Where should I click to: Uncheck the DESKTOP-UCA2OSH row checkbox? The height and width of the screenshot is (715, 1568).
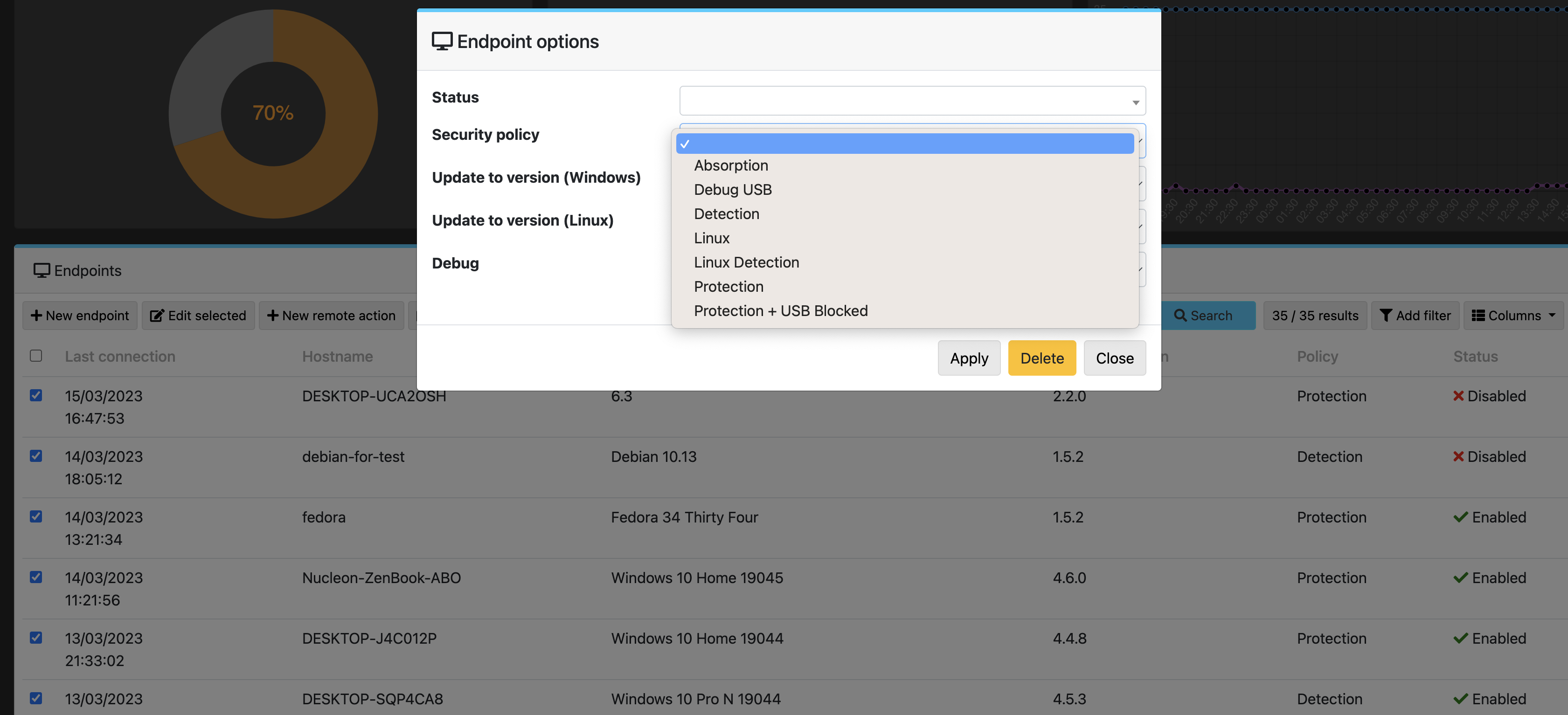click(36, 396)
